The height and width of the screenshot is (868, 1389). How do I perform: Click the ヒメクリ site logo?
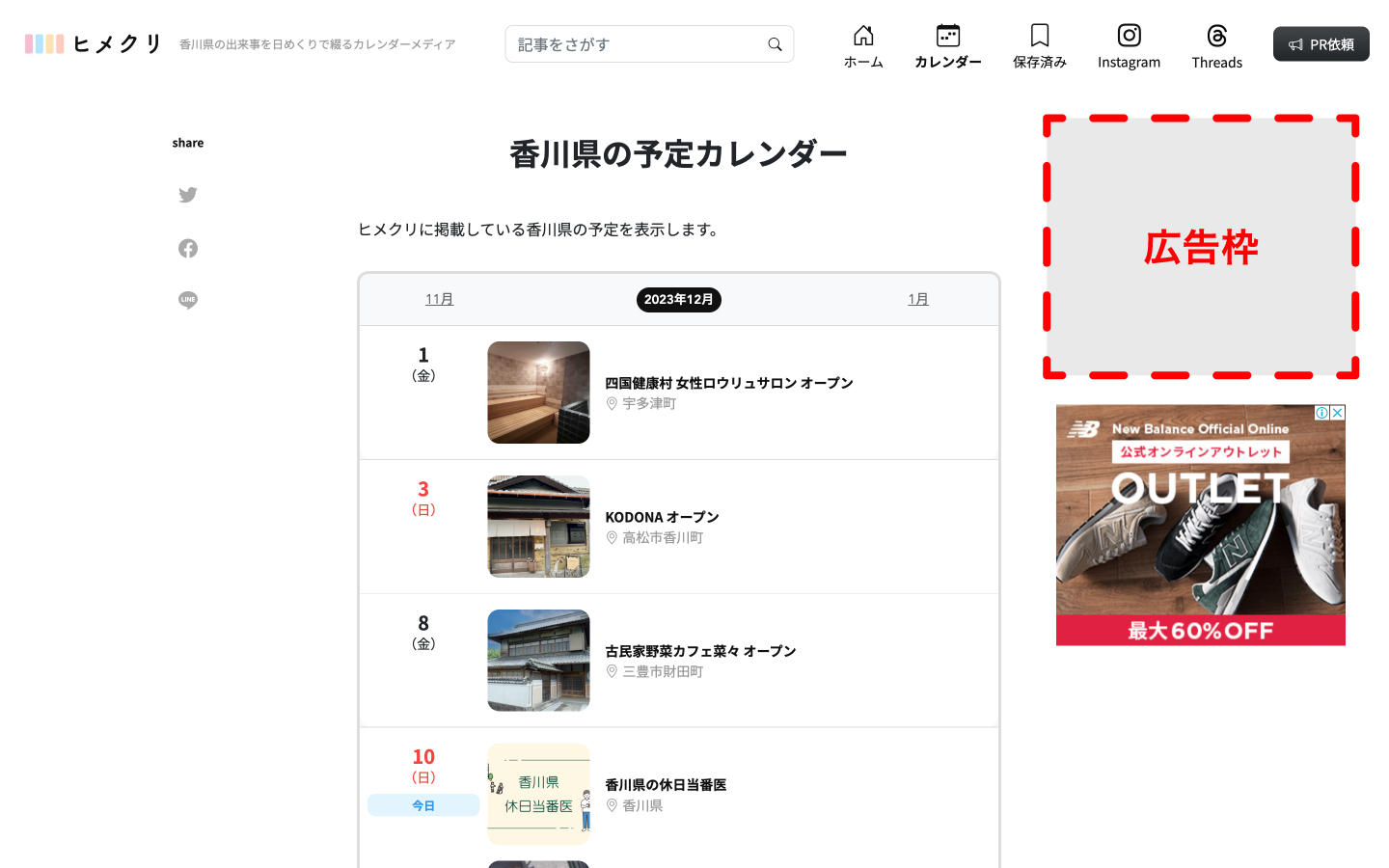coord(94,44)
